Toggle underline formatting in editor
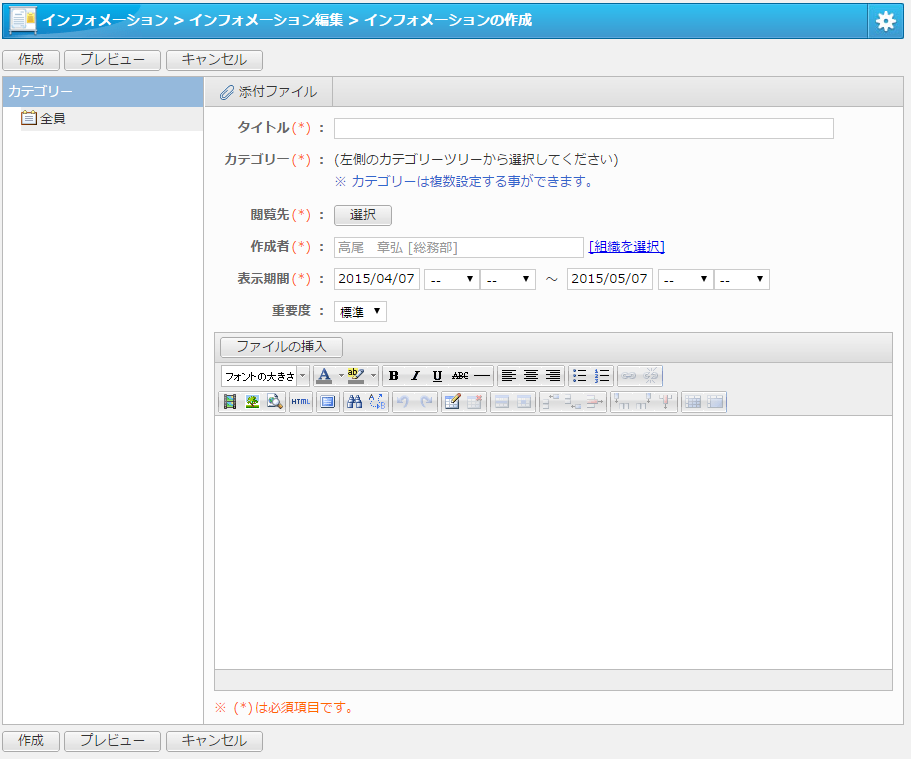This screenshot has width=911, height=759. (437, 376)
